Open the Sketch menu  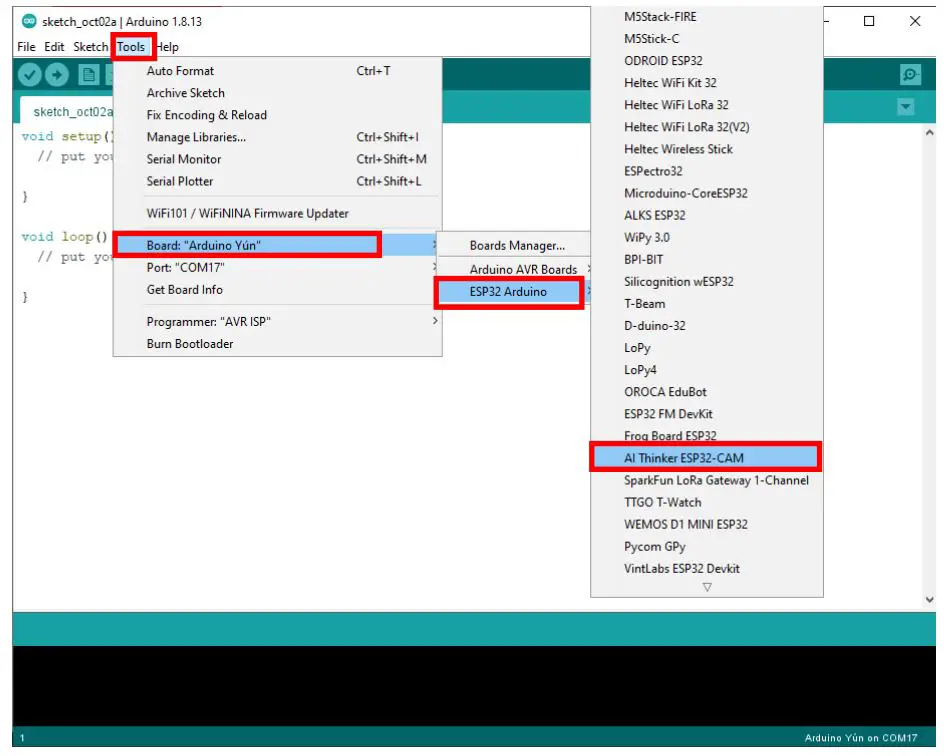[x=90, y=47]
